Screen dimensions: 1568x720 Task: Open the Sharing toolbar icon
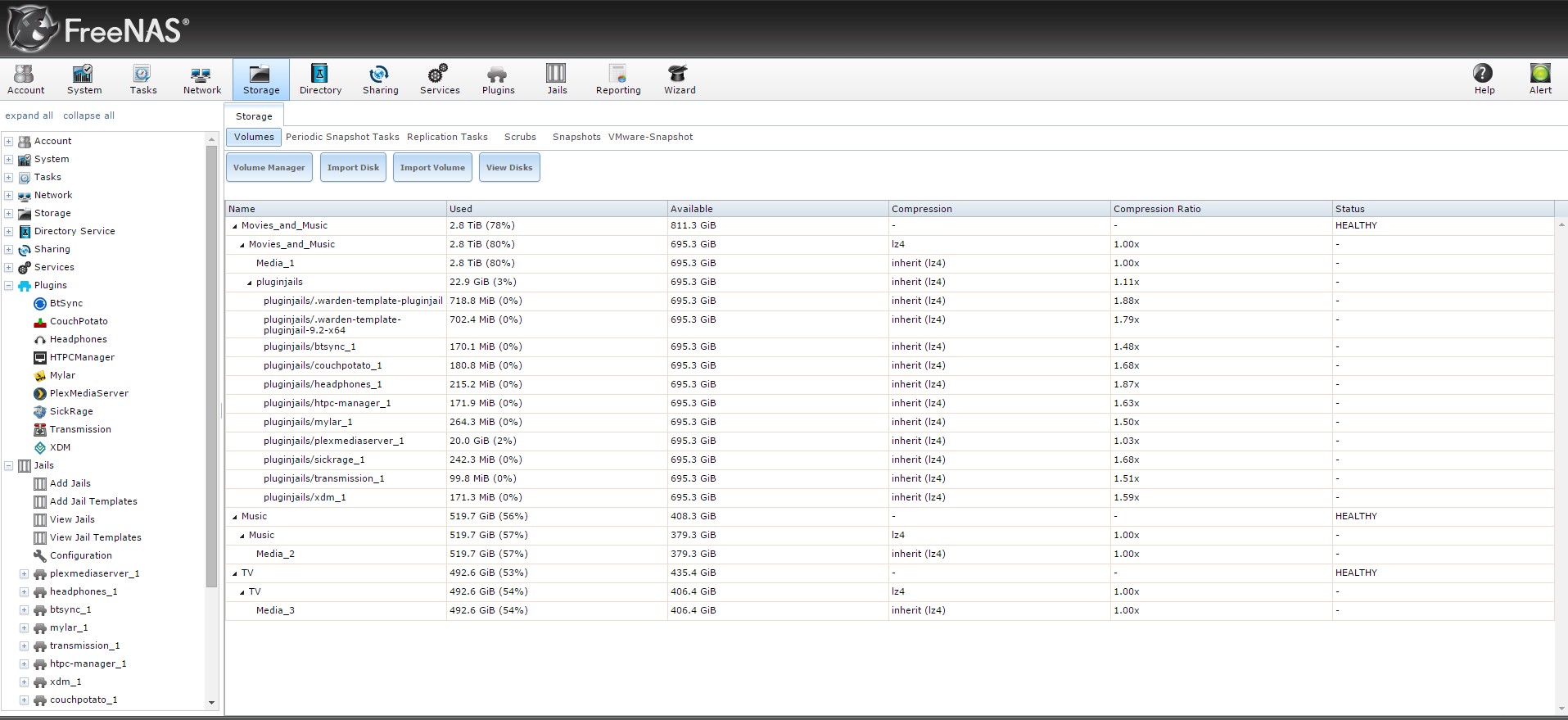tap(381, 79)
